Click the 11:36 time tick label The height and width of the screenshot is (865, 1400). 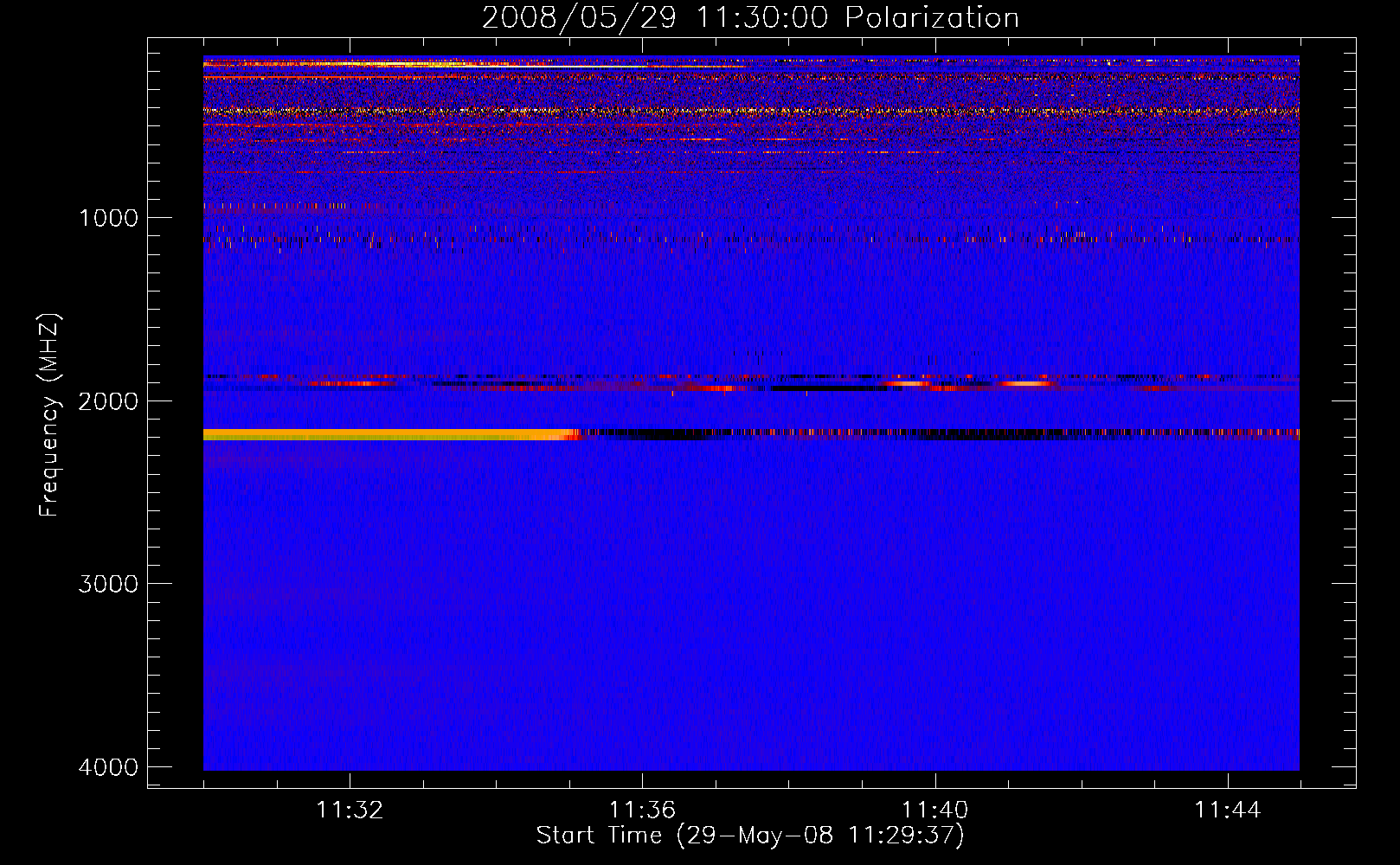pyautogui.click(x=642, y=811)
